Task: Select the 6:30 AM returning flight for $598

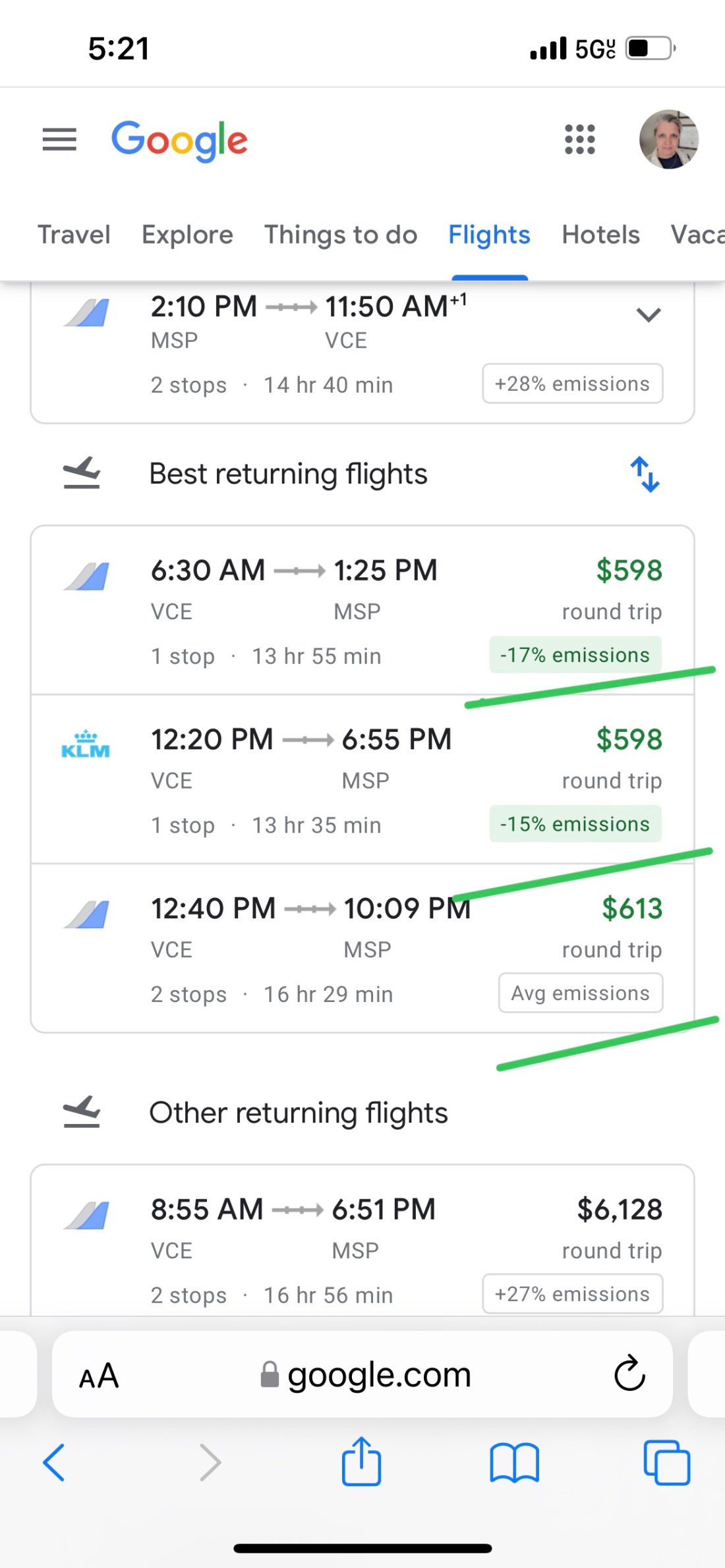Action: tap(362, 611)
